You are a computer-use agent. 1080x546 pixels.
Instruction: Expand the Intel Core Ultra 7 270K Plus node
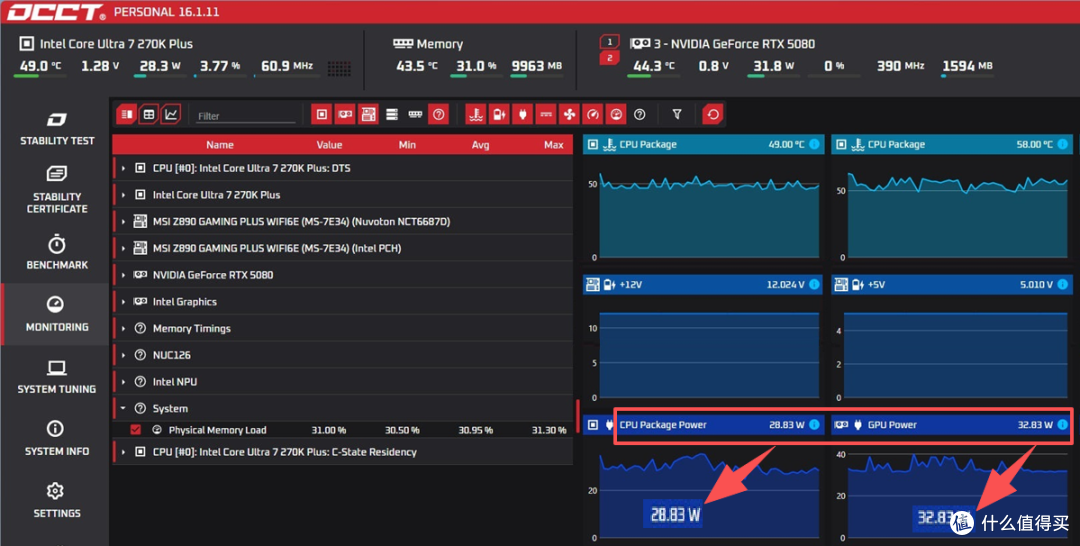click(123, 195)
